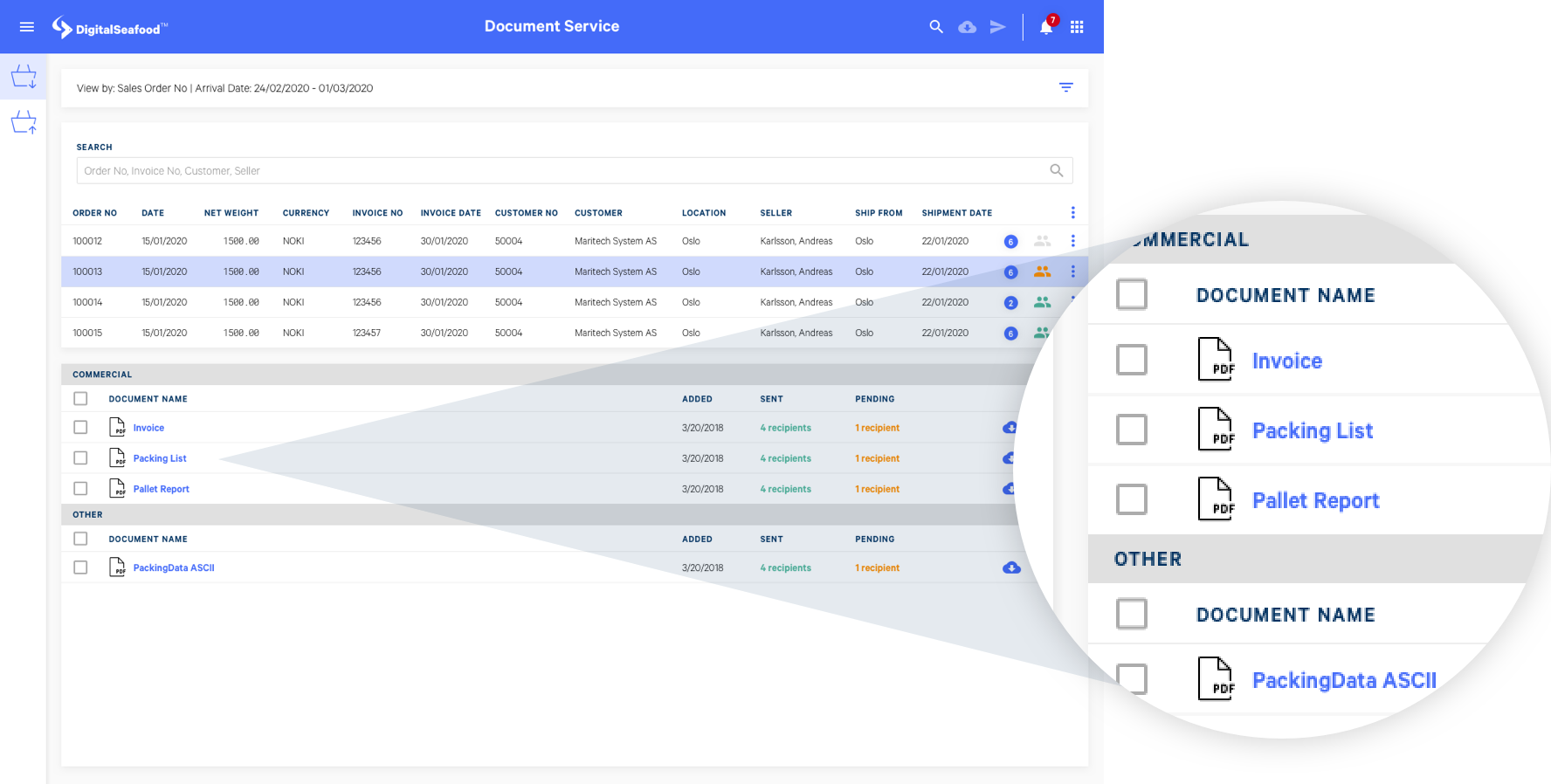This screenshot has height=784, width=1551.
Task: Open the apps grid launcher
Action: 1077,27
